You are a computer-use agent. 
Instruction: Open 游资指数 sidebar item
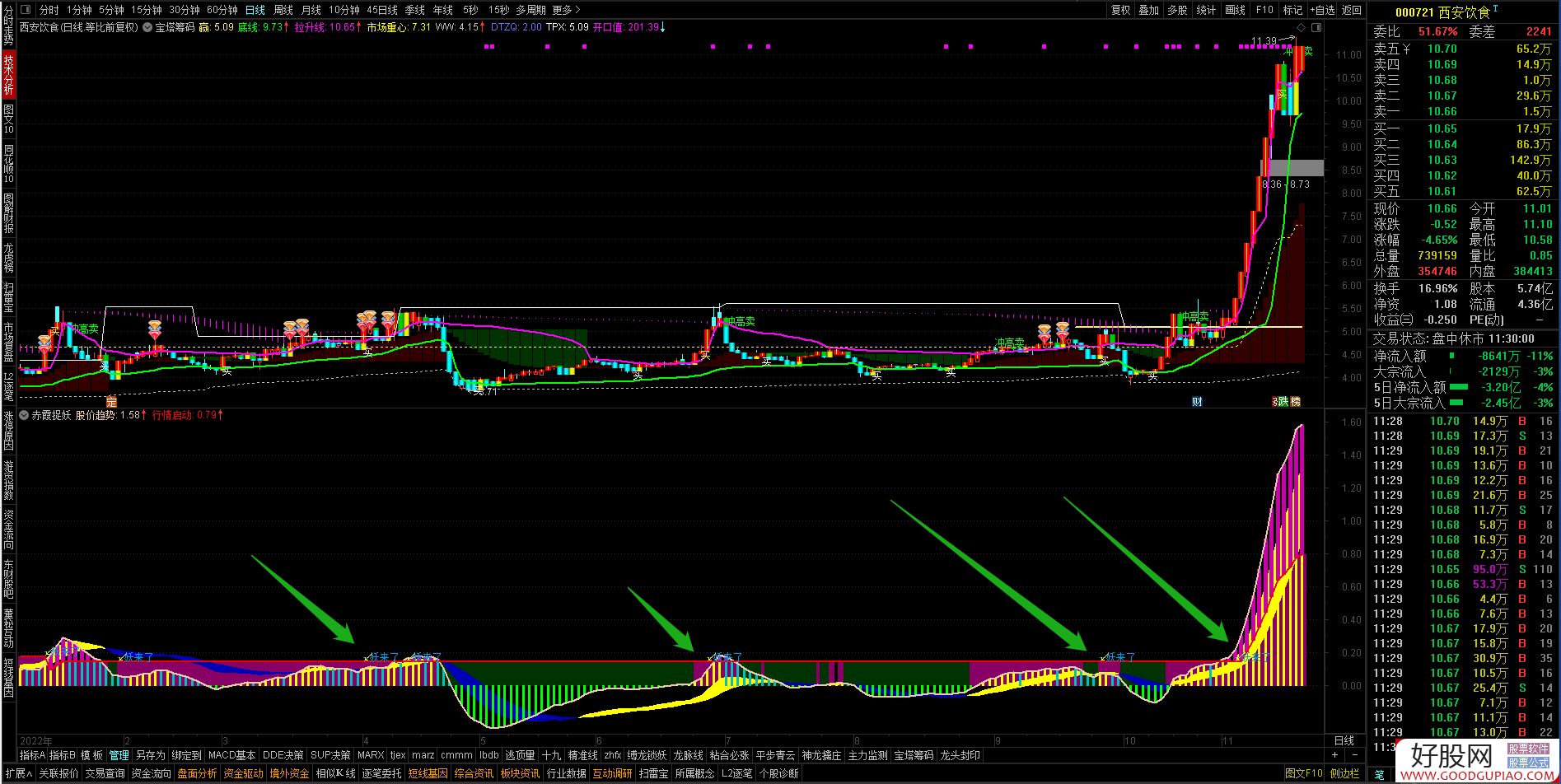point(8,480)
